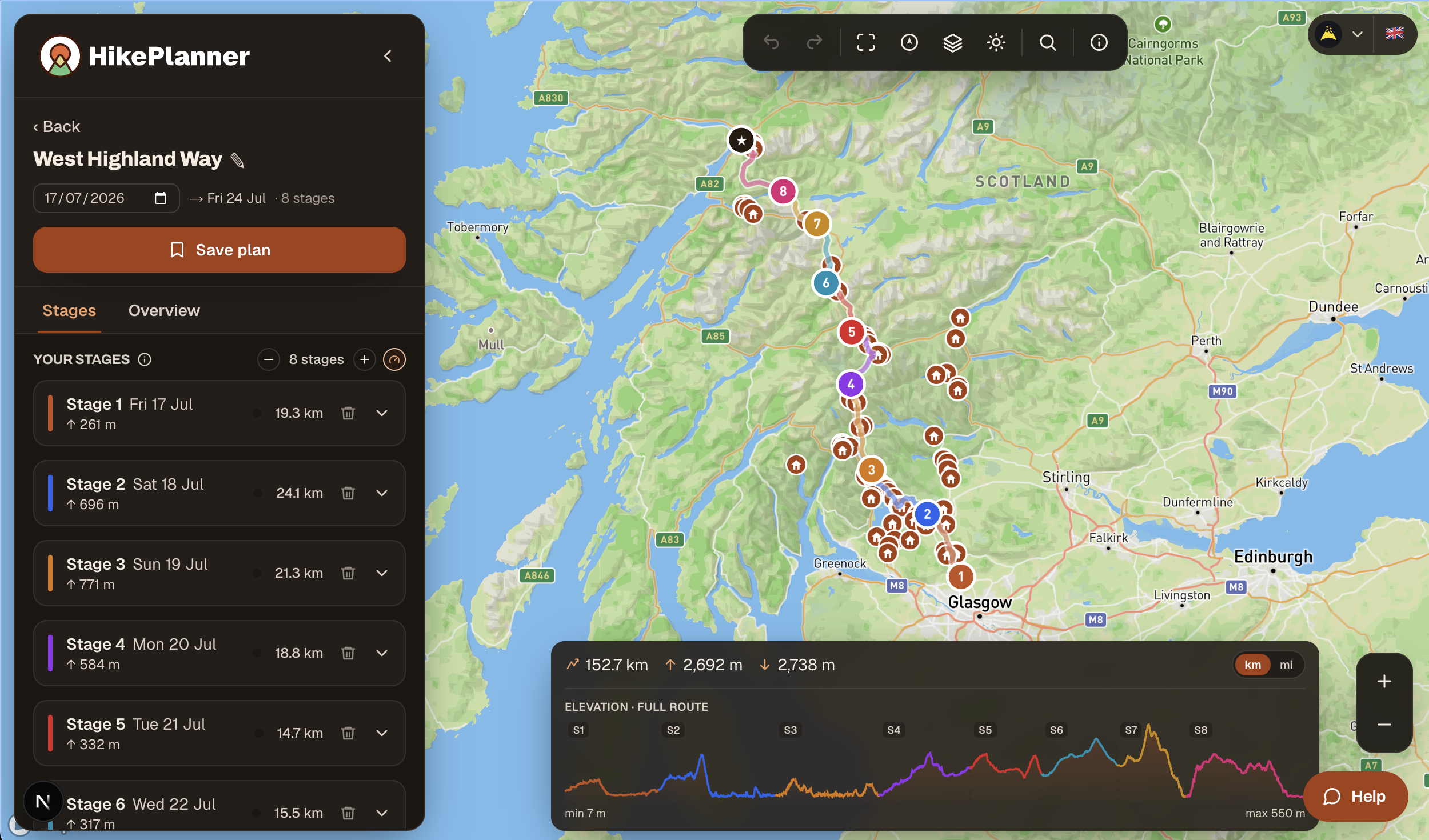Click stage marker 4 on map
Screen dimensions: 1429x840
(851, 384)
